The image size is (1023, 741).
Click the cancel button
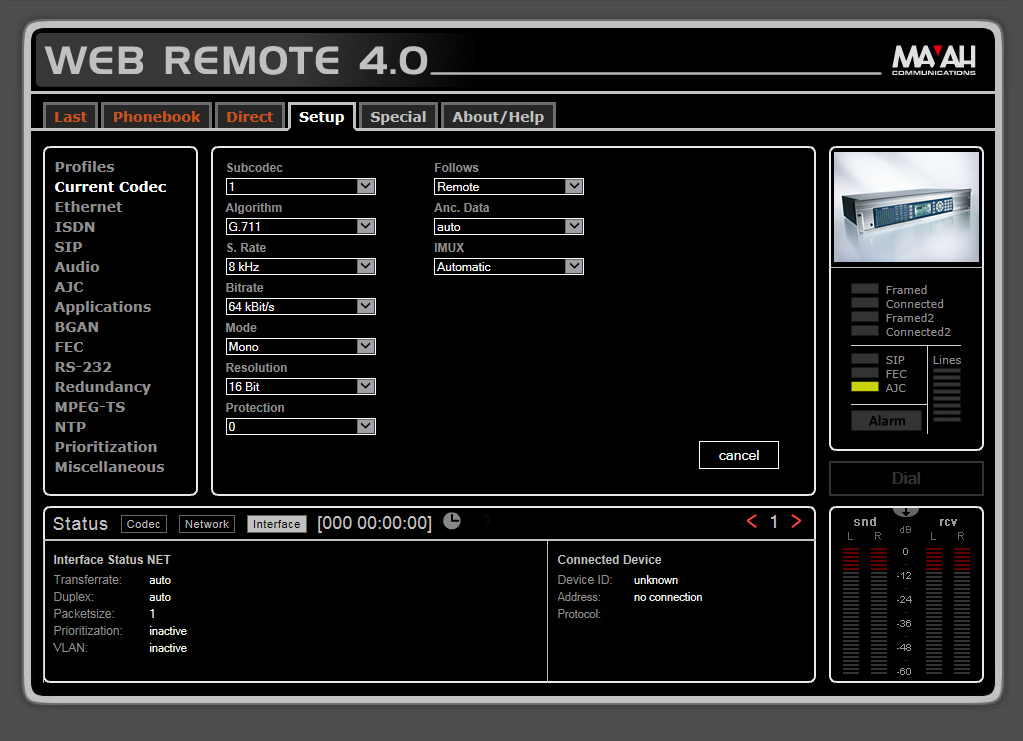739,455
